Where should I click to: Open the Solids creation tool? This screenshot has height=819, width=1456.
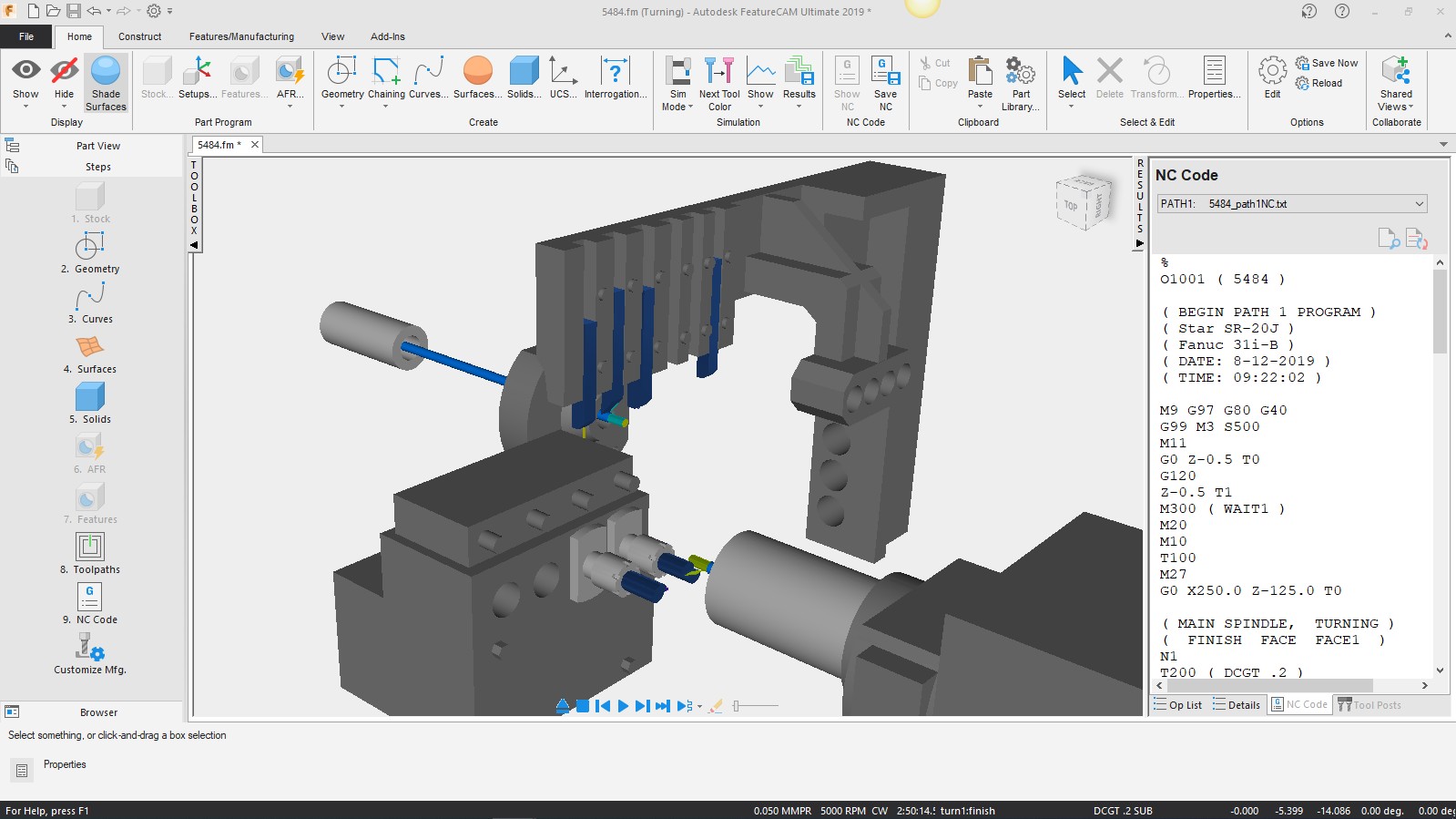click(524, 77)
